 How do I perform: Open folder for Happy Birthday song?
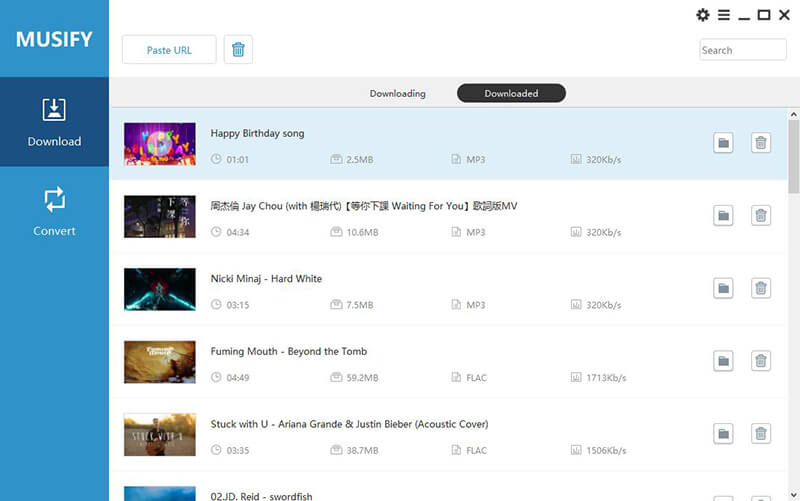(723, 143)
